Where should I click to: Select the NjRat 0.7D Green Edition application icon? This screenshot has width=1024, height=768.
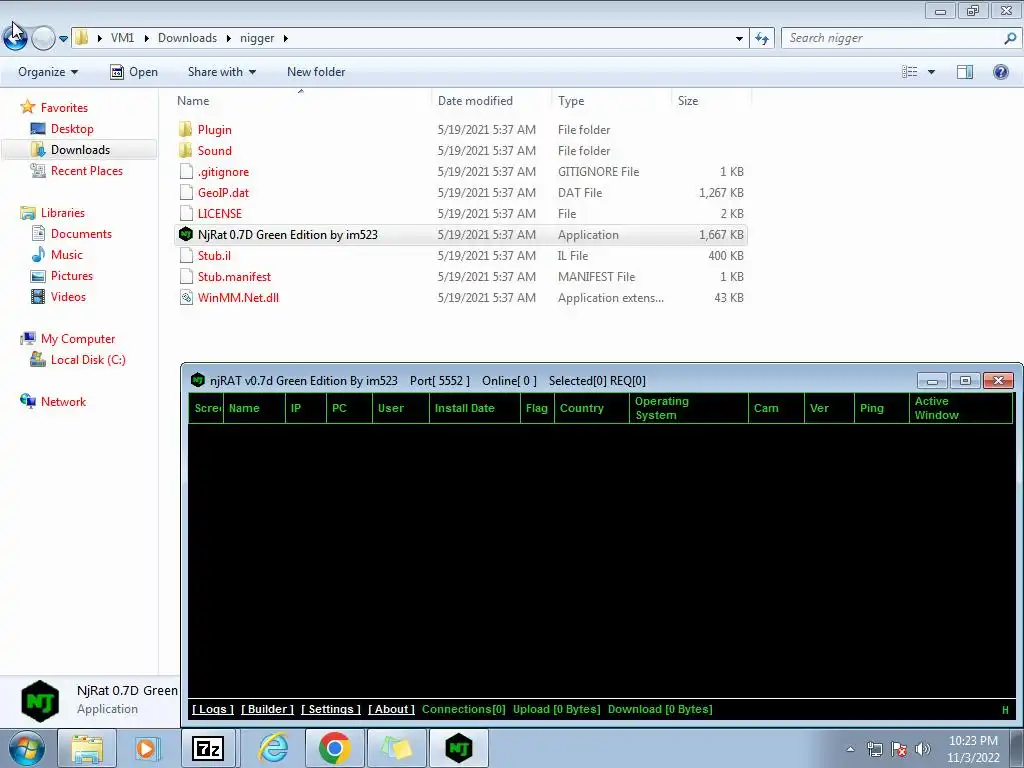click(185, 234)
